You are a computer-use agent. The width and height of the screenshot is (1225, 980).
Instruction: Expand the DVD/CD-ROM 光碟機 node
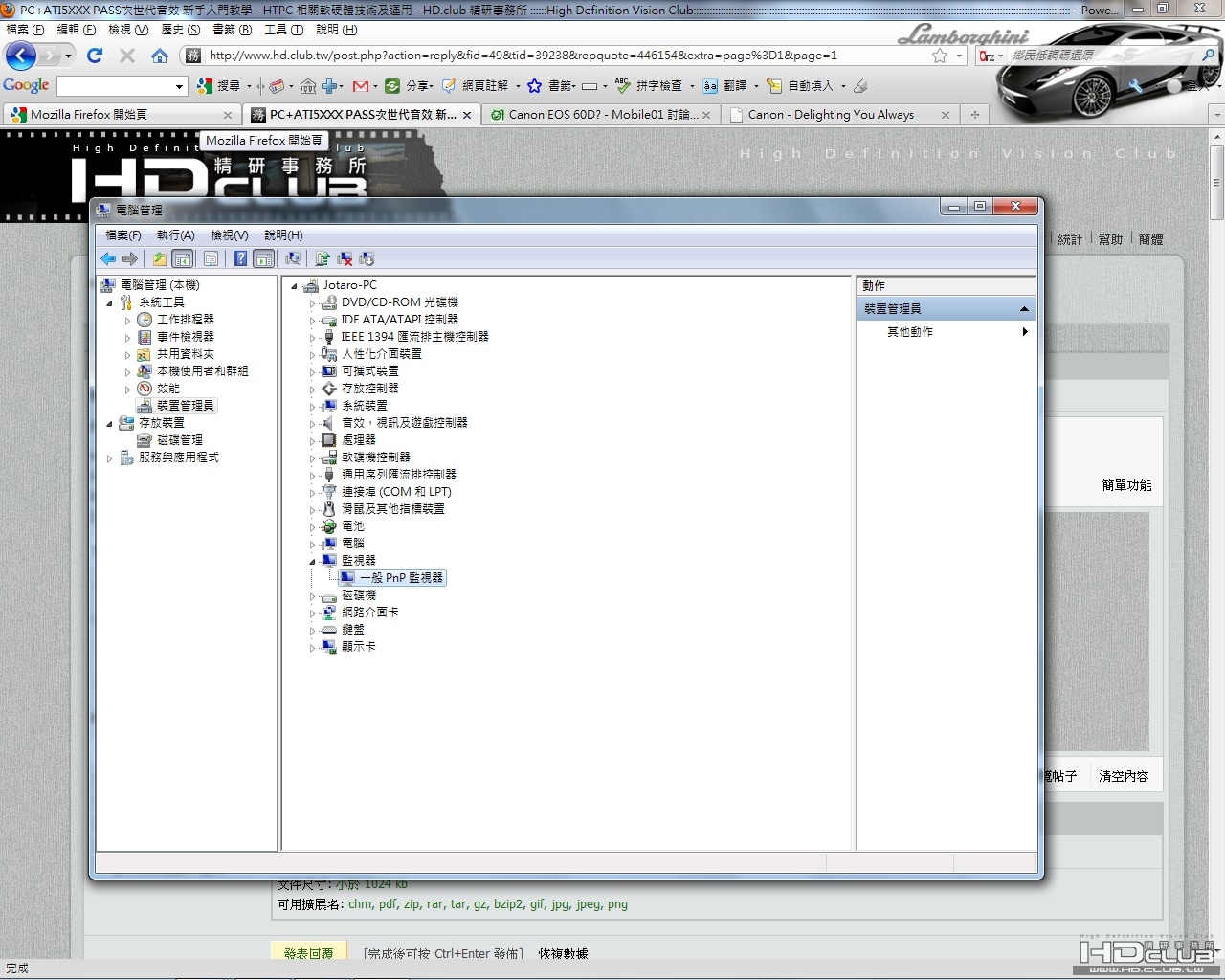pos(312,302)
